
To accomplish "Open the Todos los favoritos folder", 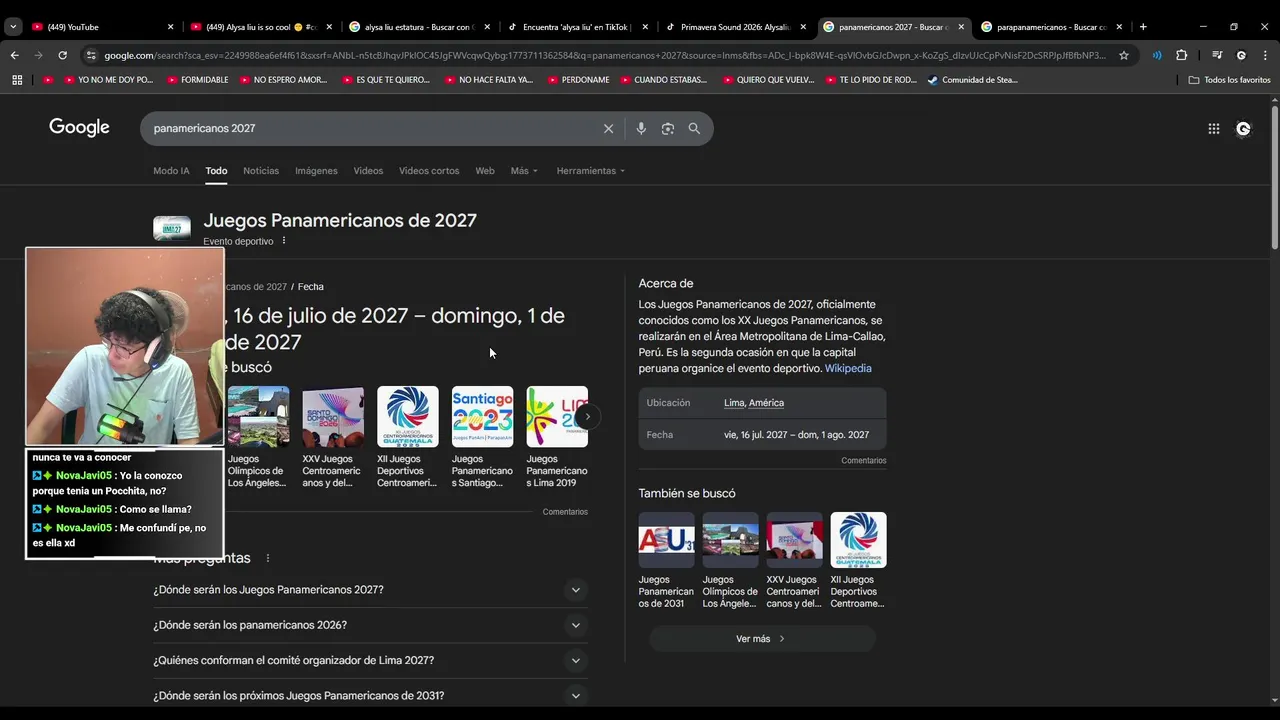I will click(x=1229, y=80).
